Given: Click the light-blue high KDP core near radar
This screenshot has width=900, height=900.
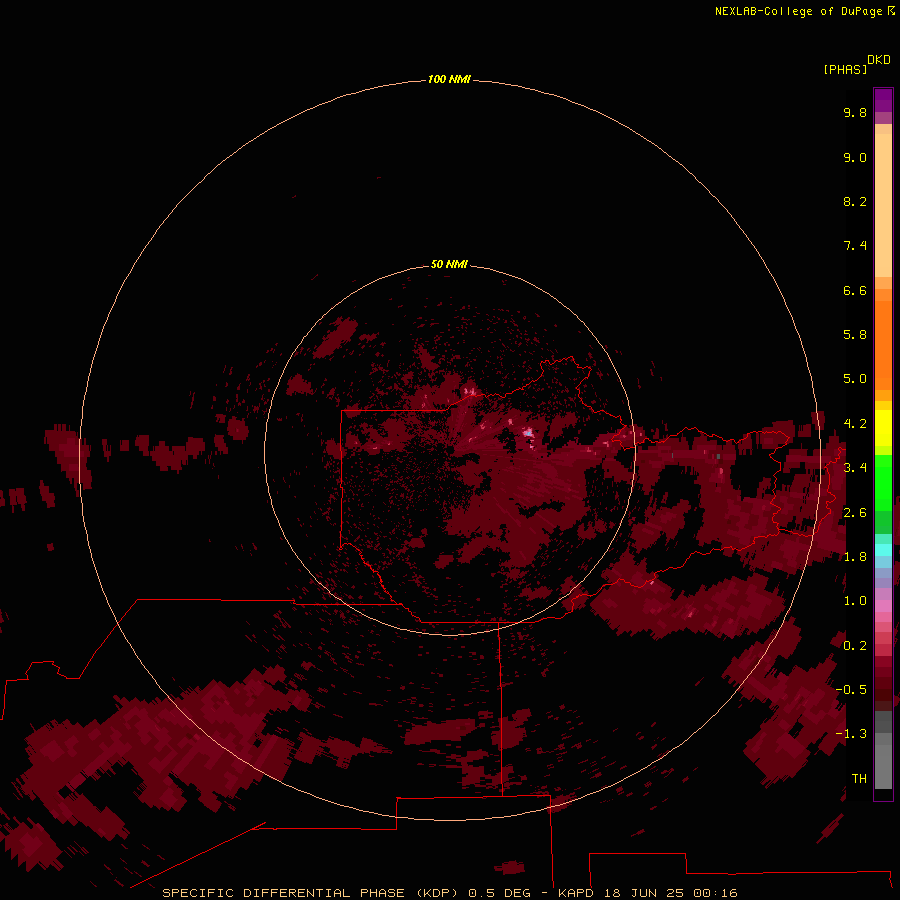Looking at the screenshot, I should point(528,433).
